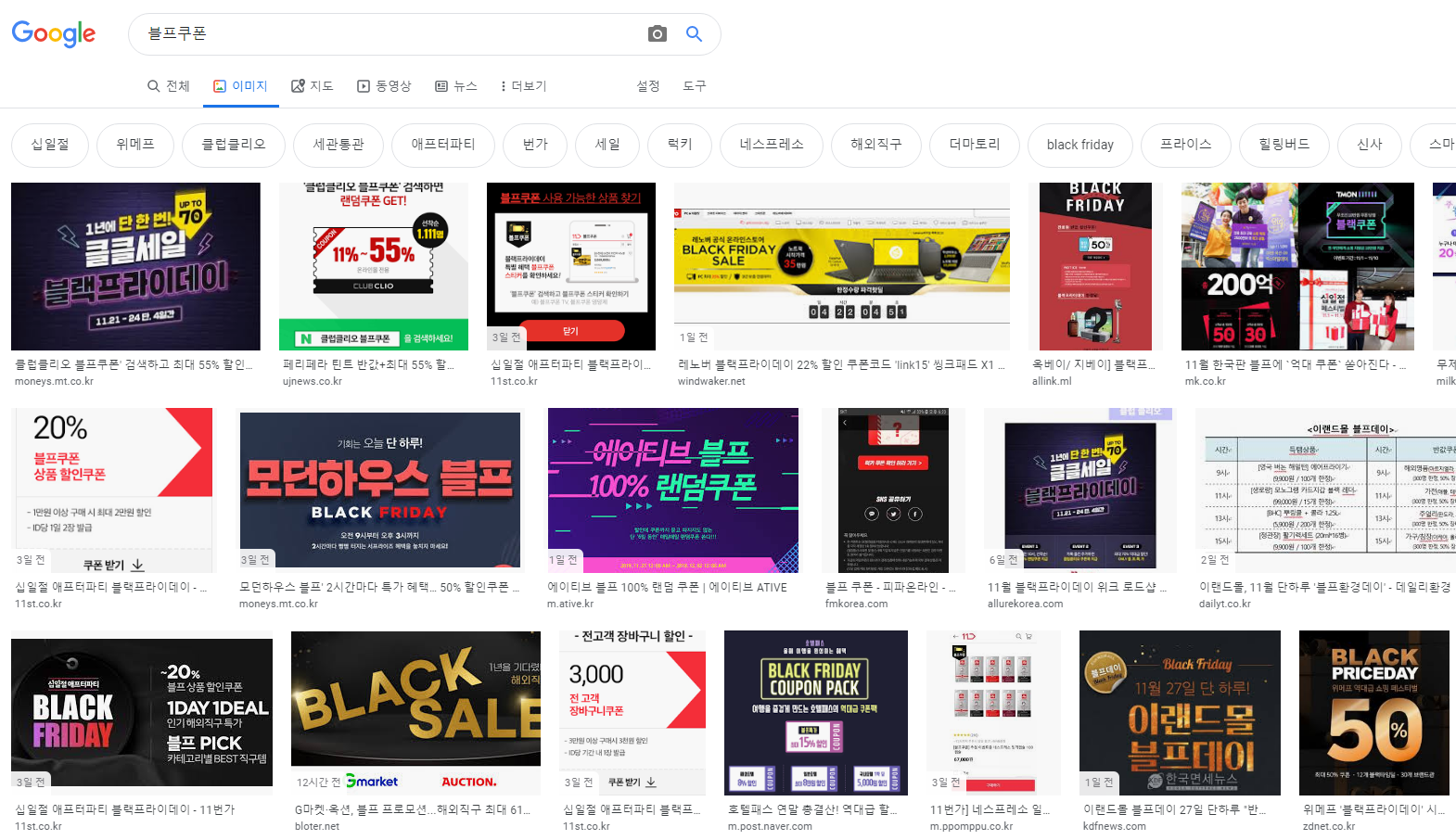Switch to the 뉴스 tab
The height and width of the screenshot is (840, 1456).
coord(456,86)
